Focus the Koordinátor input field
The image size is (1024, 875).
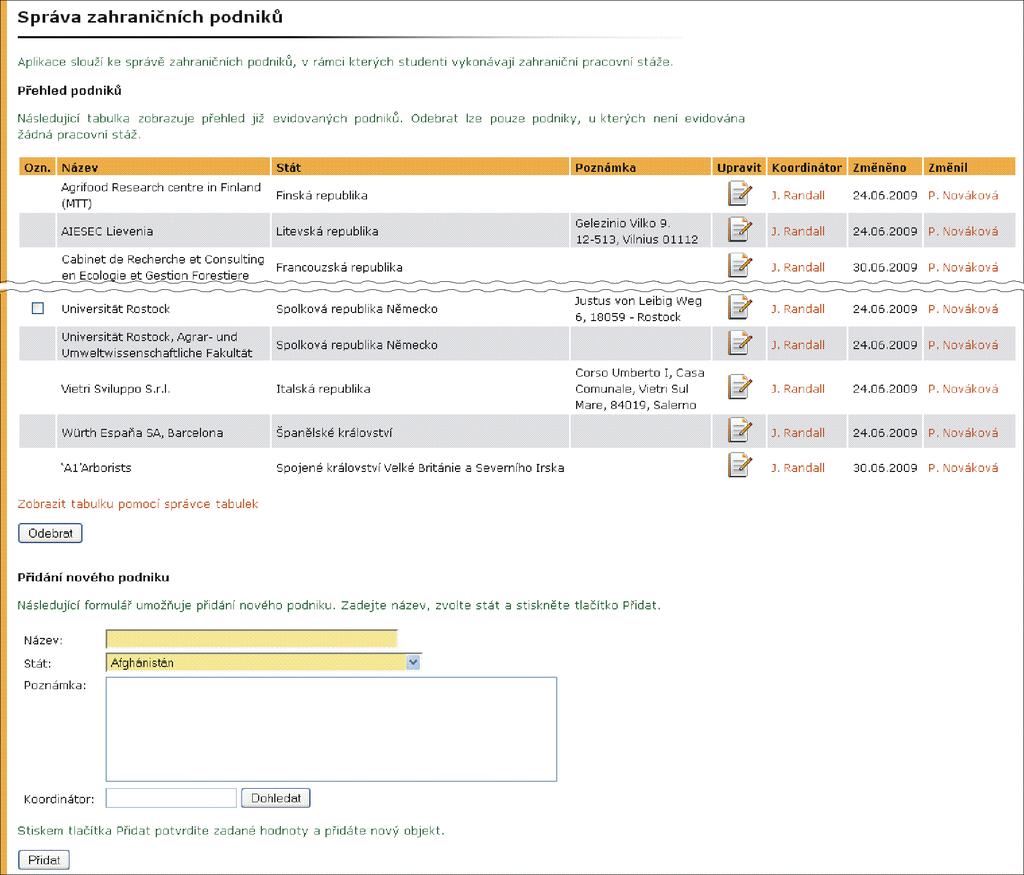171,798
